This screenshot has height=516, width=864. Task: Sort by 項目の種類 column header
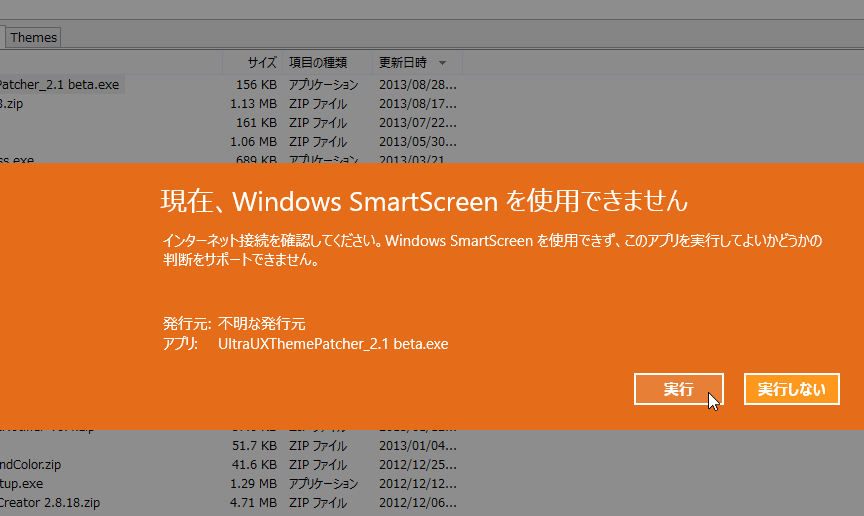point(318,63)
